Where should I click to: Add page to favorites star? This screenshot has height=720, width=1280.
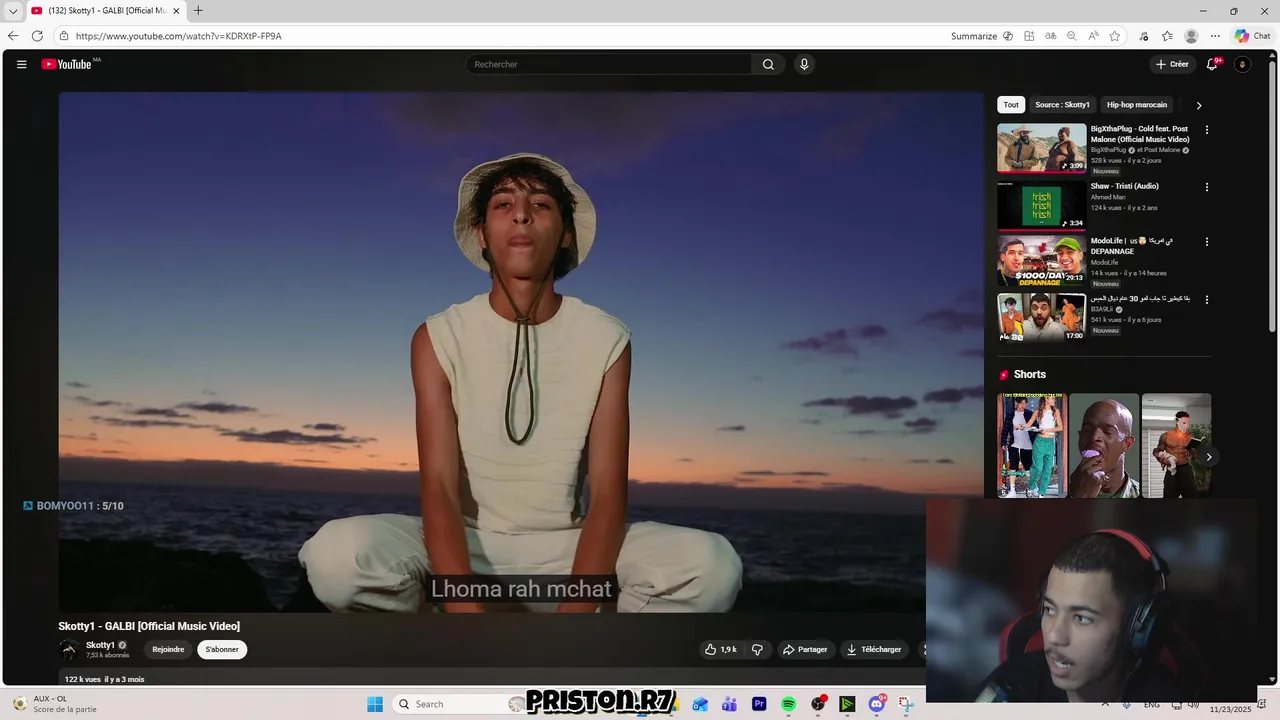tap(1115, 36)
